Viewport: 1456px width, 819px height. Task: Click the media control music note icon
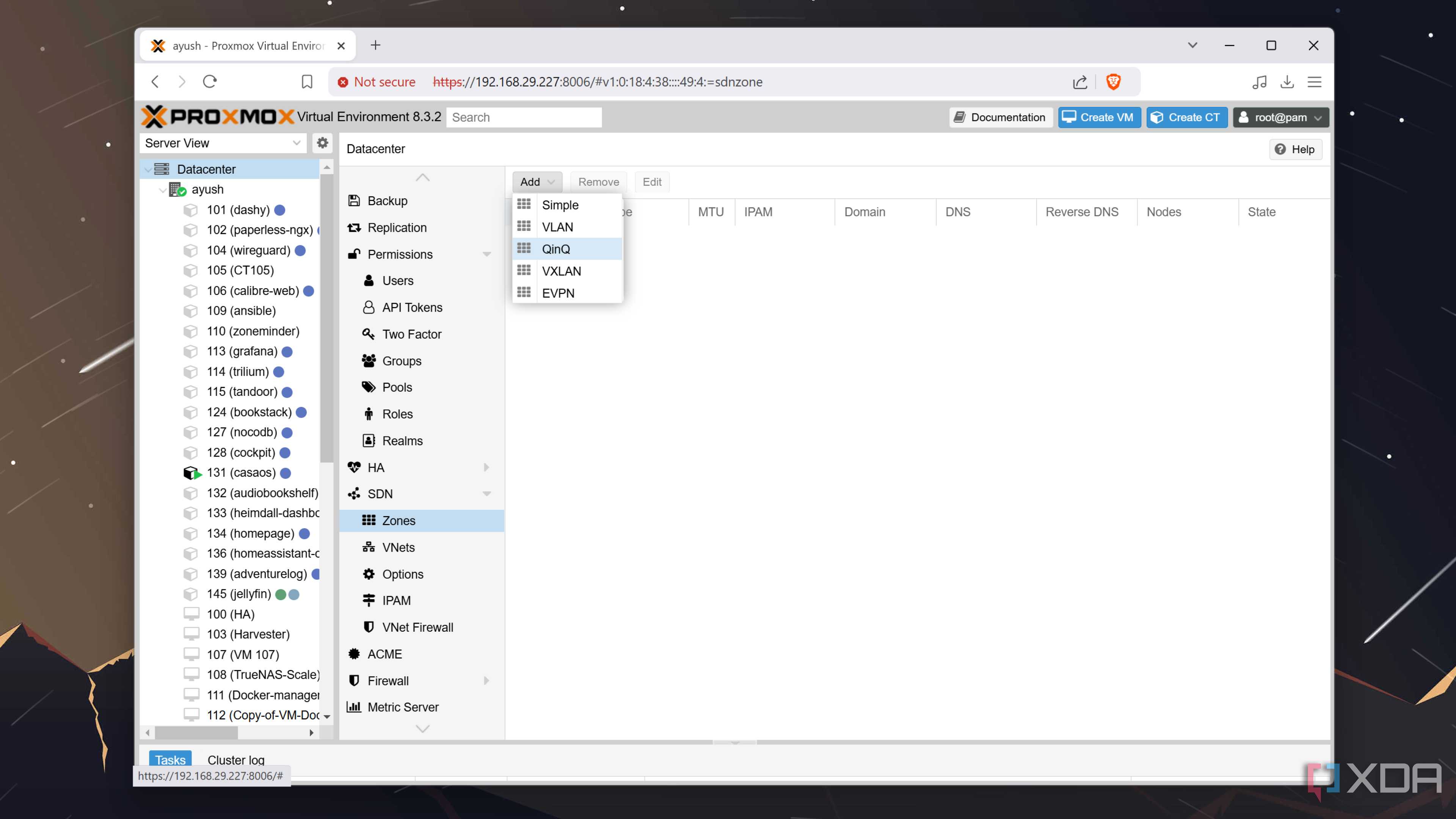click(x=1259, y=82)
